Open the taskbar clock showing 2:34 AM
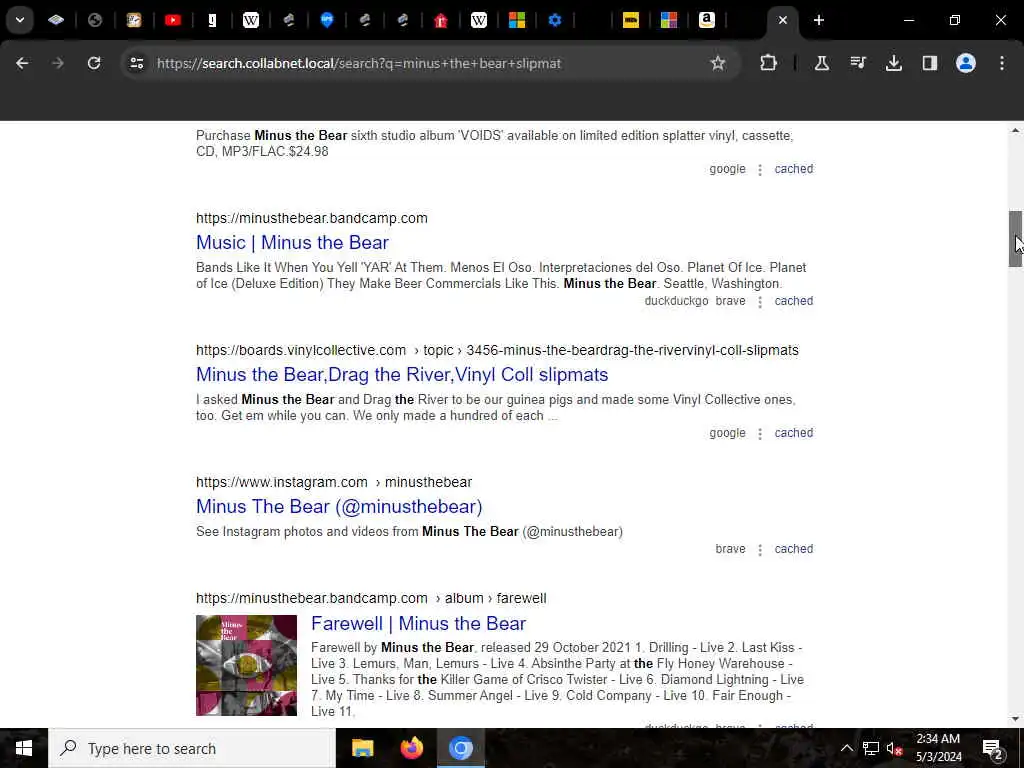This screenshot has width=1024, height=768. pyautogui.click(x=938, y=748)
